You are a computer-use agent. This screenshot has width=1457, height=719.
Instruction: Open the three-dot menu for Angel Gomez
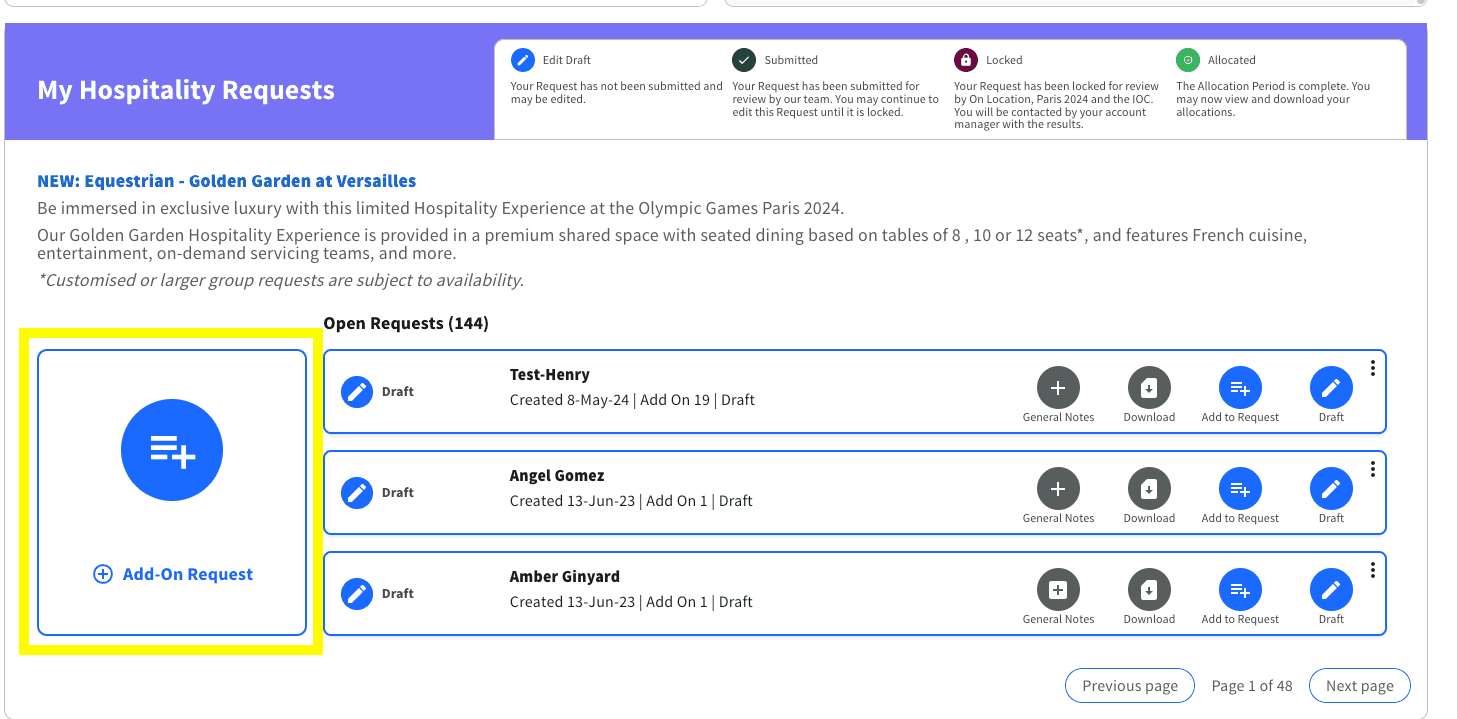pos(1373,469)
